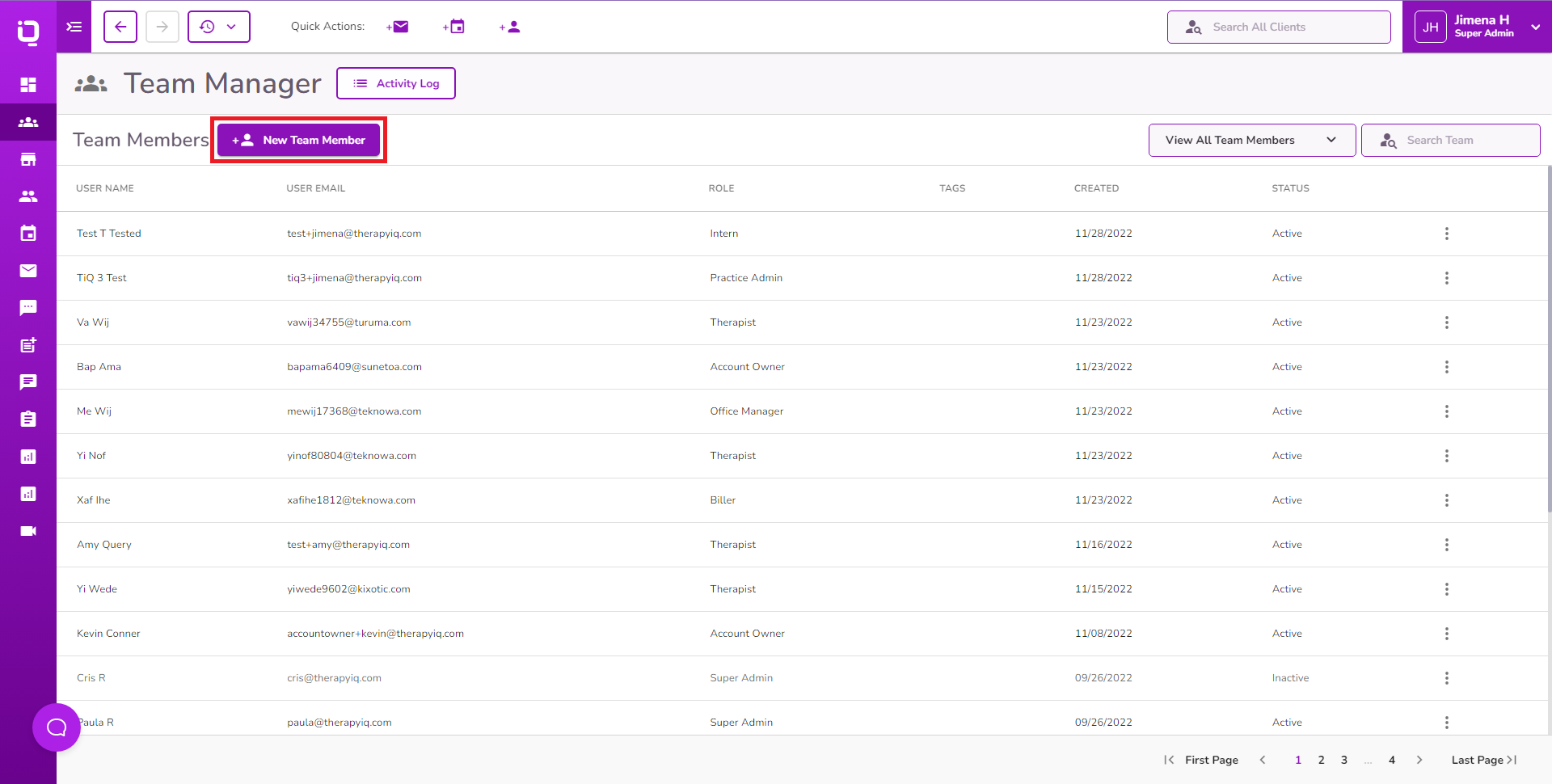Open the options menu for Test T Tested
The image size is (1552, 784).
(x=1447, y=234)
